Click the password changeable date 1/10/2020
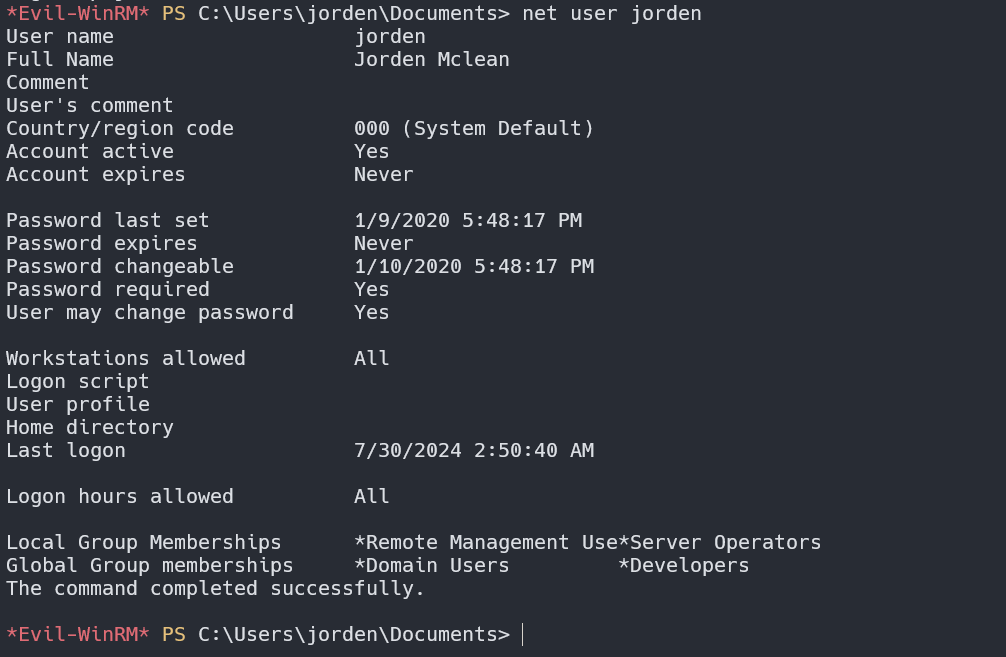The image size is (1006, 657). click(473, 266)
